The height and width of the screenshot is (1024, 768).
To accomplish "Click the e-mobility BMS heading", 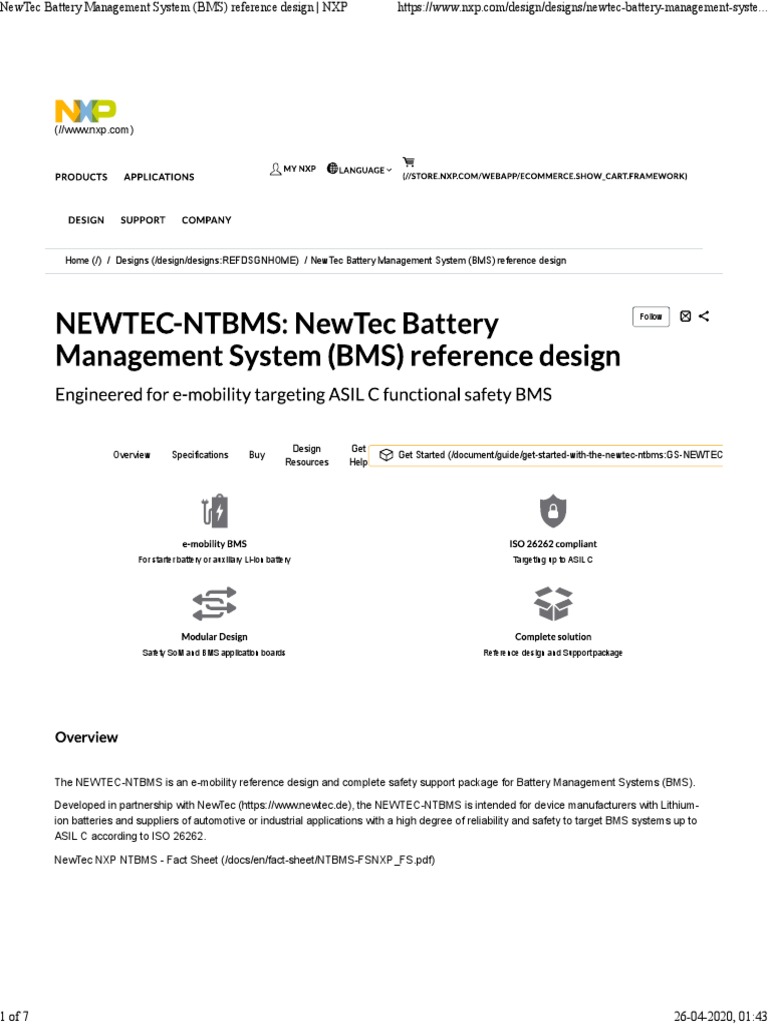I will pos(214,544).
